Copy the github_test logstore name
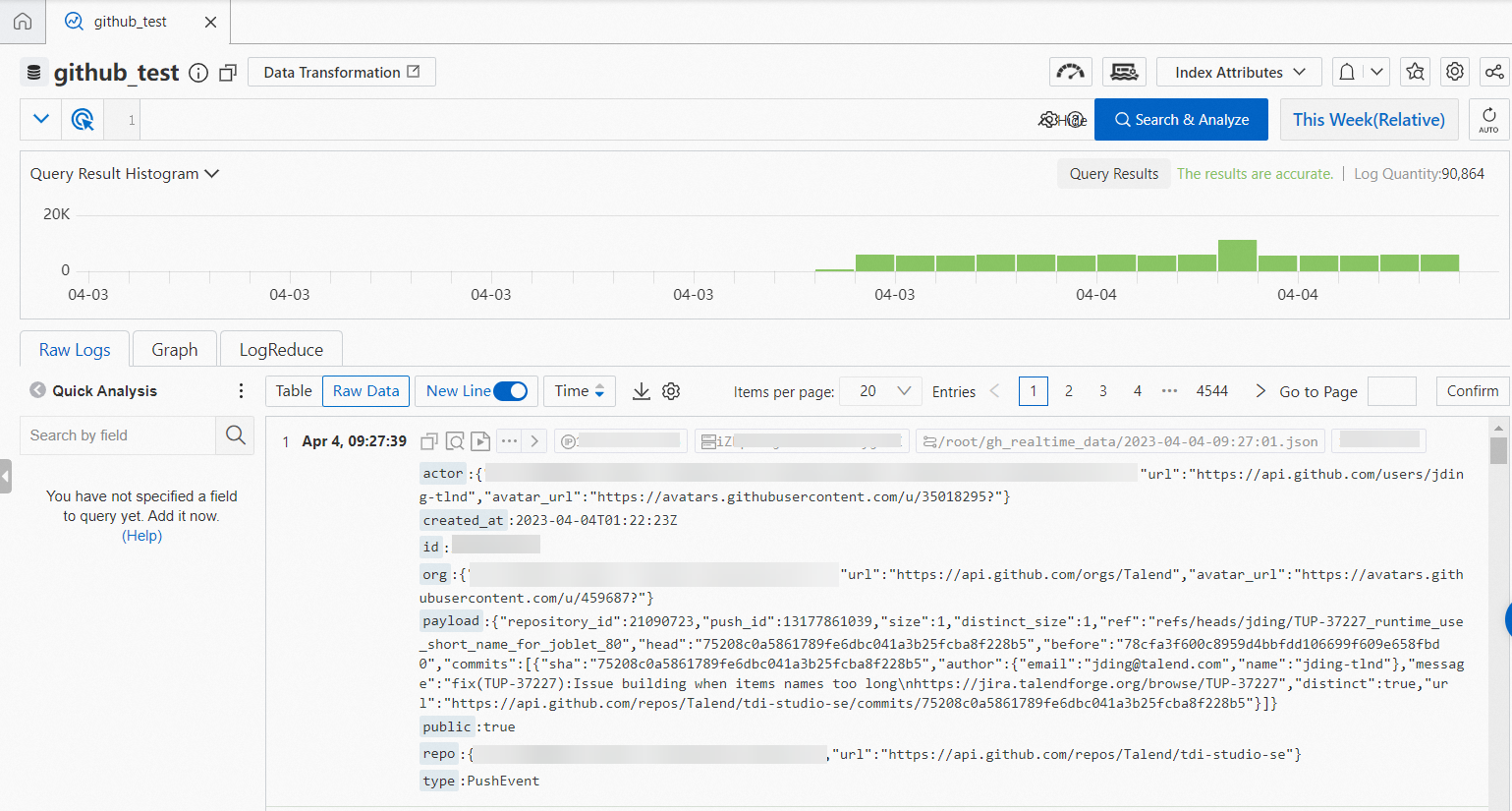Image resolution: width=1512 pixels, height=811 pixels. (x=228, y=73)
